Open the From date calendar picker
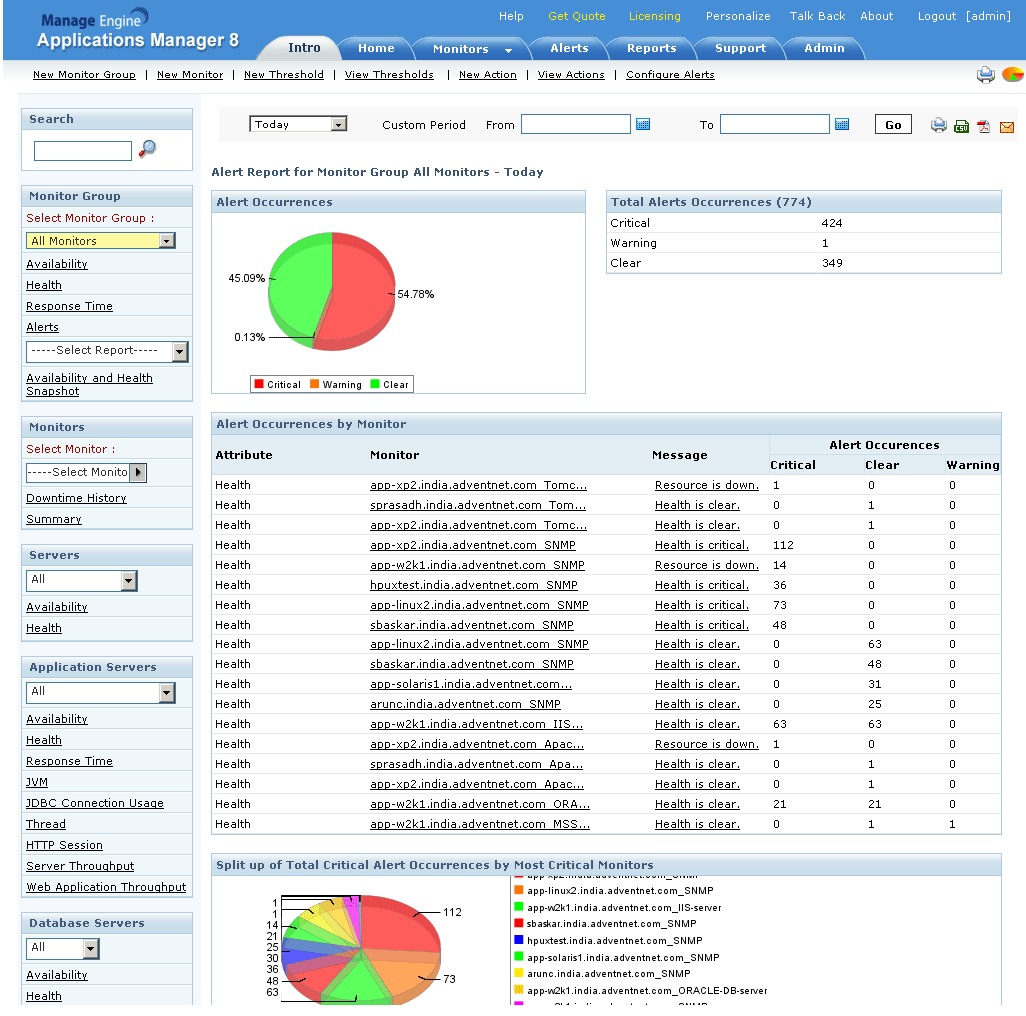Image resolution: width=1026 pixels, height=1016 pixels. (643, 124)
